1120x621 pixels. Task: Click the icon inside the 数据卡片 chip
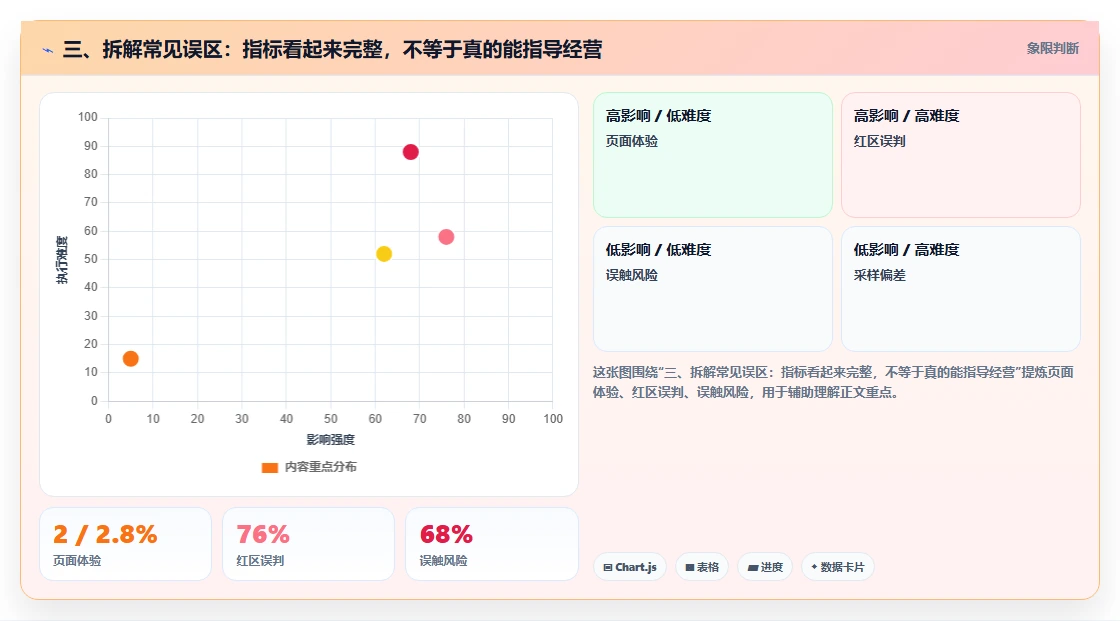tap(814, 567)
